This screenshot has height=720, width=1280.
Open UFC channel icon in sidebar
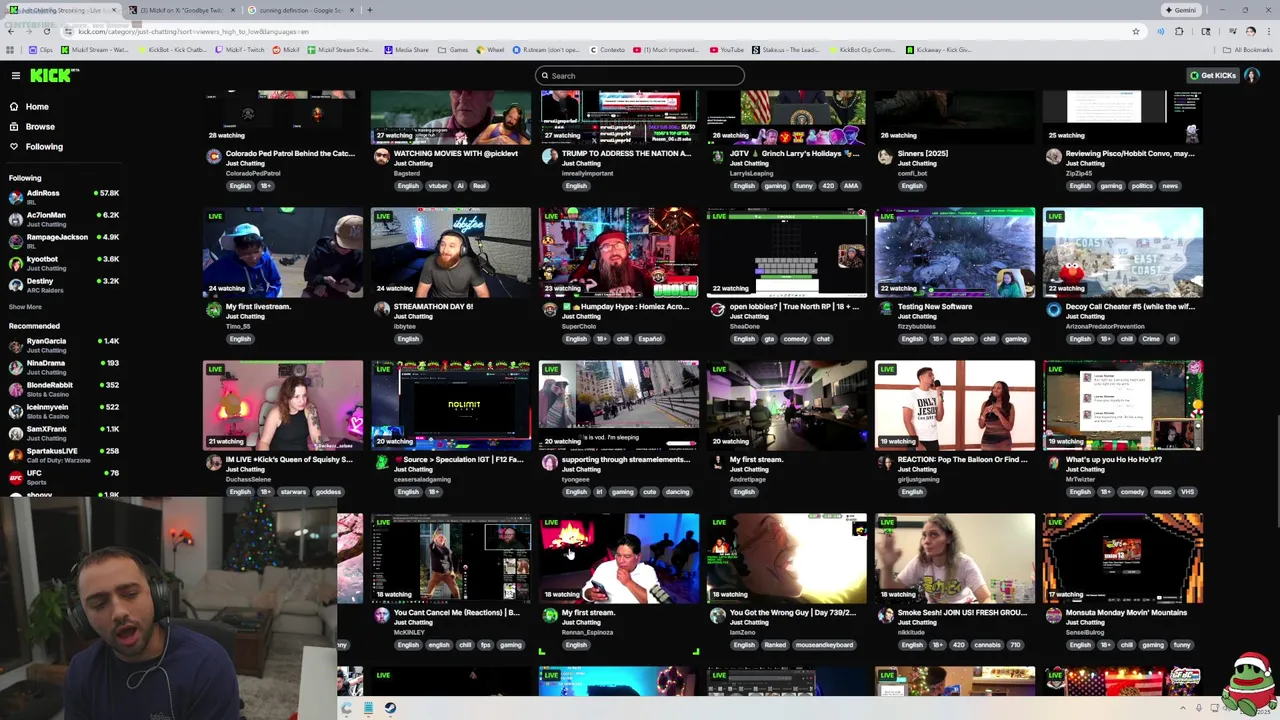(x=15, y=476)
